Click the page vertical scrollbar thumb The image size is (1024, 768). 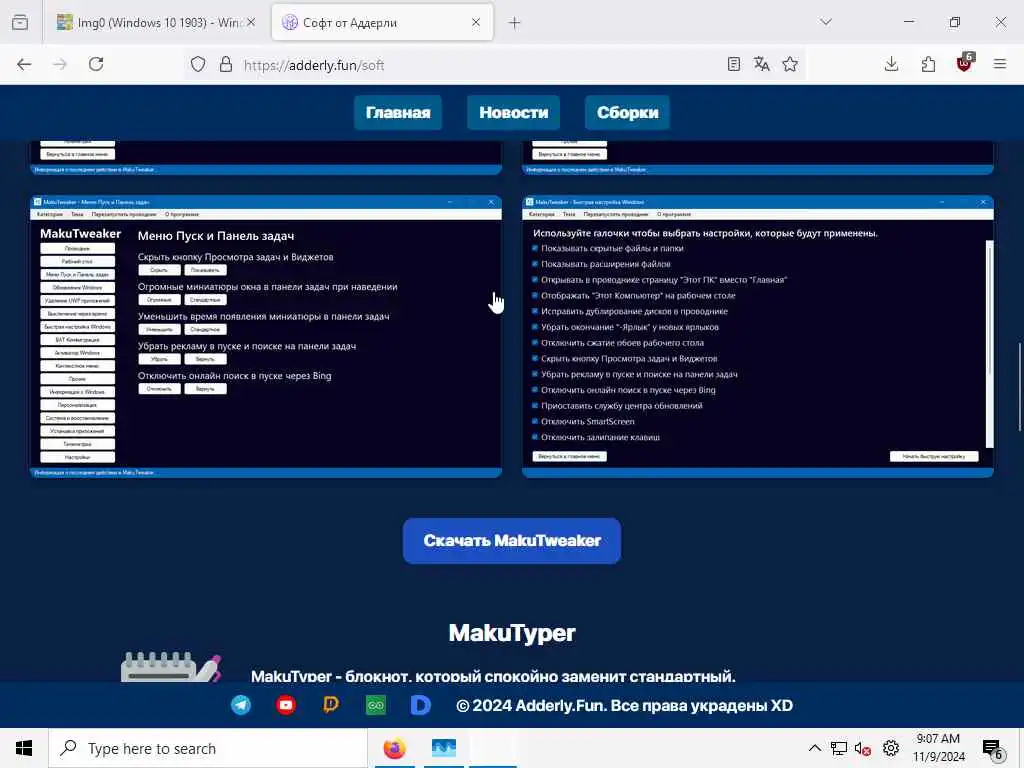coord(1019,387)
